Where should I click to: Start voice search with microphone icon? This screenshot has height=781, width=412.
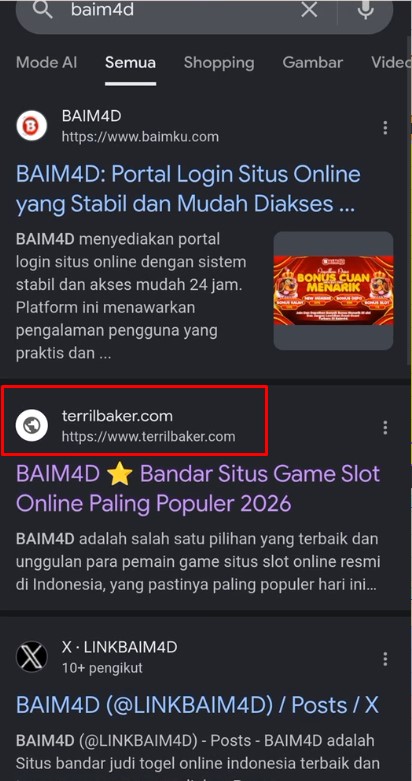365,9
